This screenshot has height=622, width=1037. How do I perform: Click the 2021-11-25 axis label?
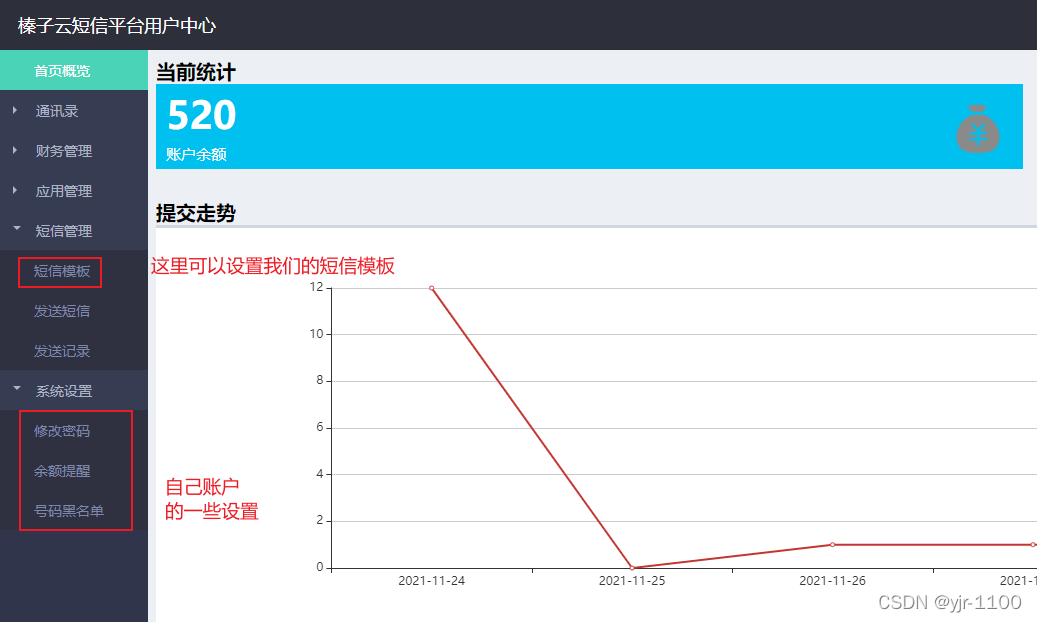[x=632, y=580]
